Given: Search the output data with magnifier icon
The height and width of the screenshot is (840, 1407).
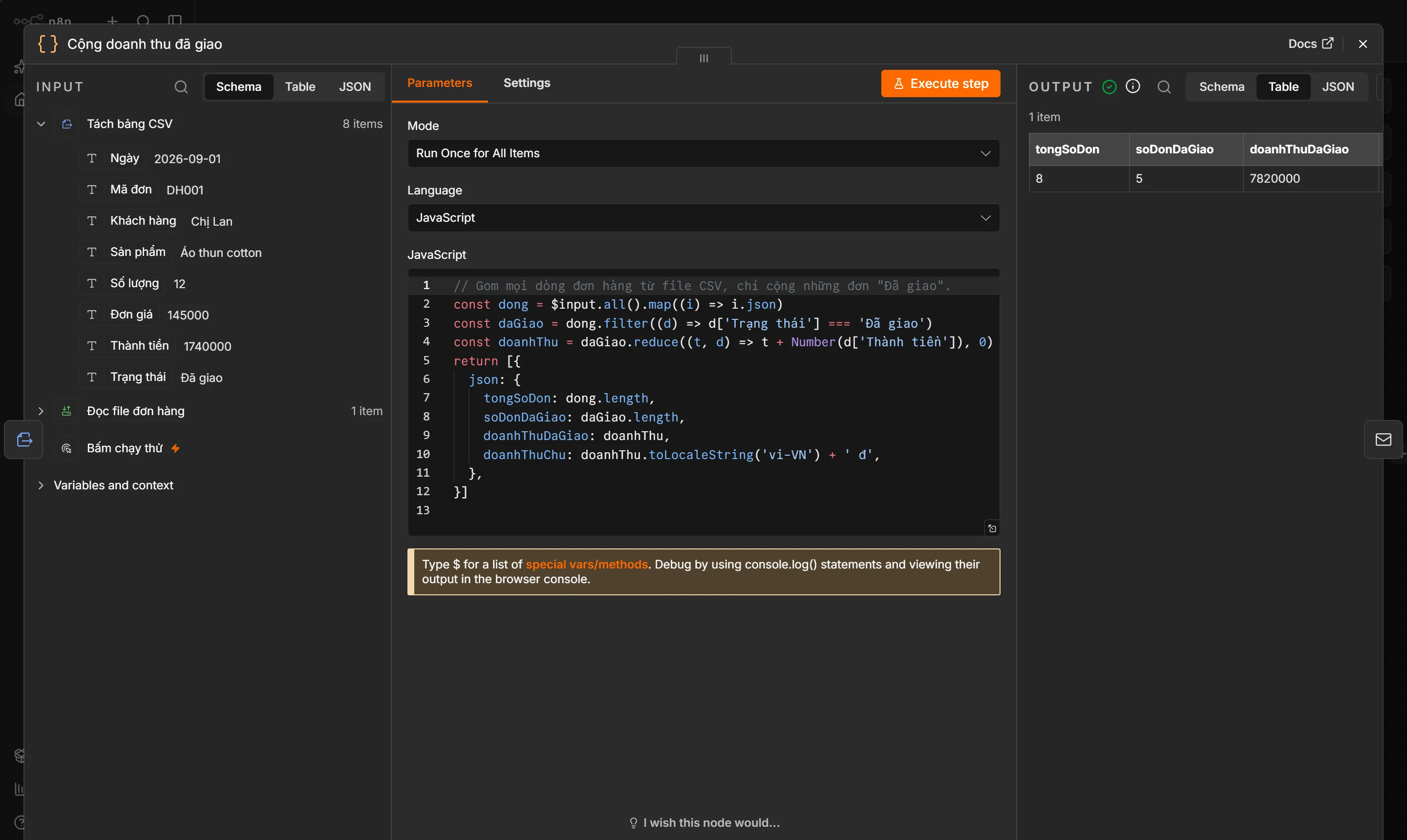Looking at the screenshot, I should 1164,86.
